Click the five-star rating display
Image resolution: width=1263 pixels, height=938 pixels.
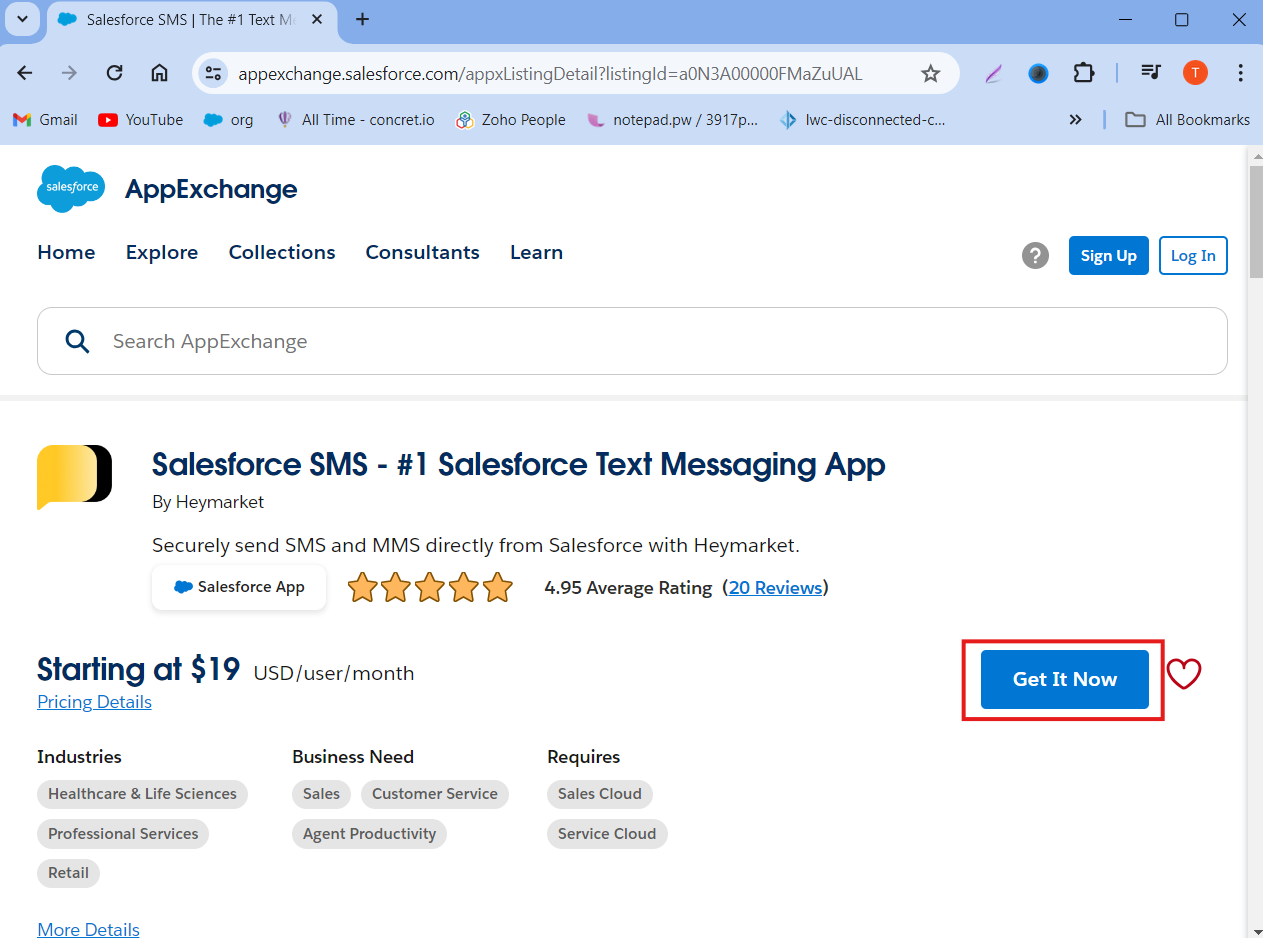click(430, 588)
